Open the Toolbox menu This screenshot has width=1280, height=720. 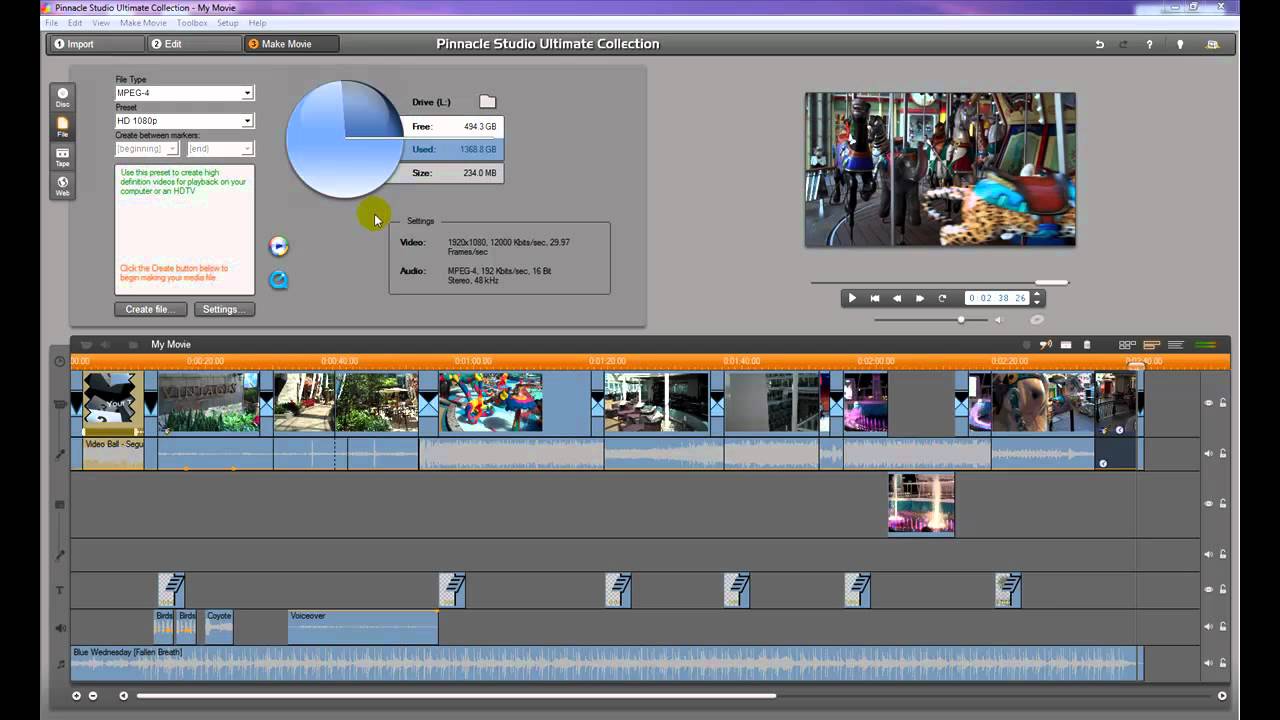click(192, 23)
